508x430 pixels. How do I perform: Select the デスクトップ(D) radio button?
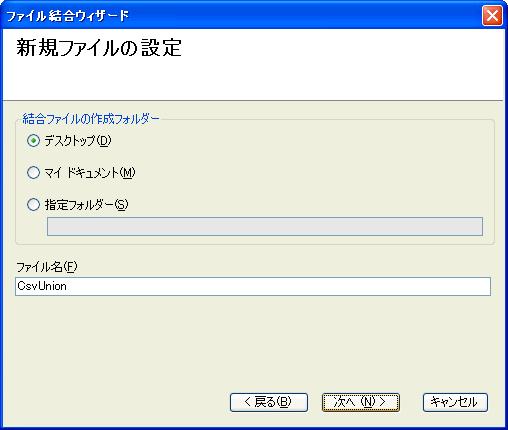[33, 141]
